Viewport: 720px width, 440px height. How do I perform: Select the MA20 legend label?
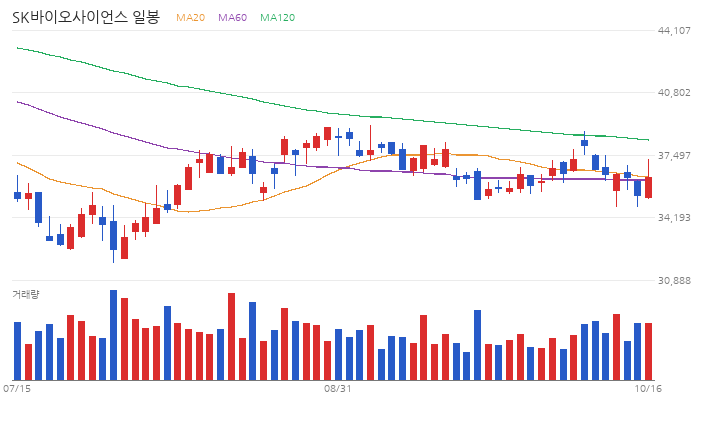191,18
